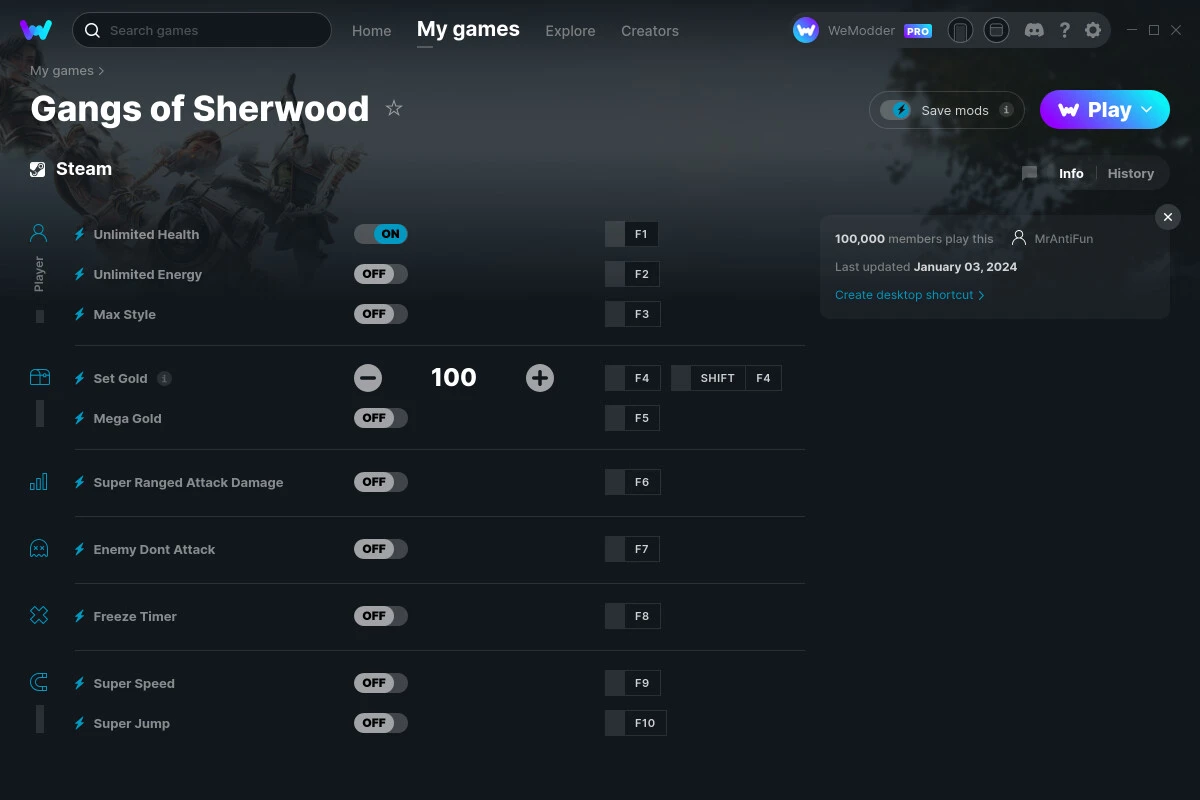
Task: Click the speed category icon in sidebar
Action: pos(38,682)
